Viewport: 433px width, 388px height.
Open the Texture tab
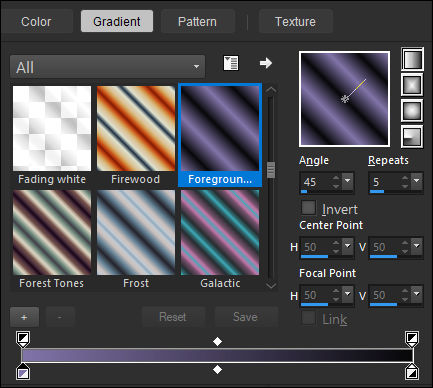coord(295,22)
